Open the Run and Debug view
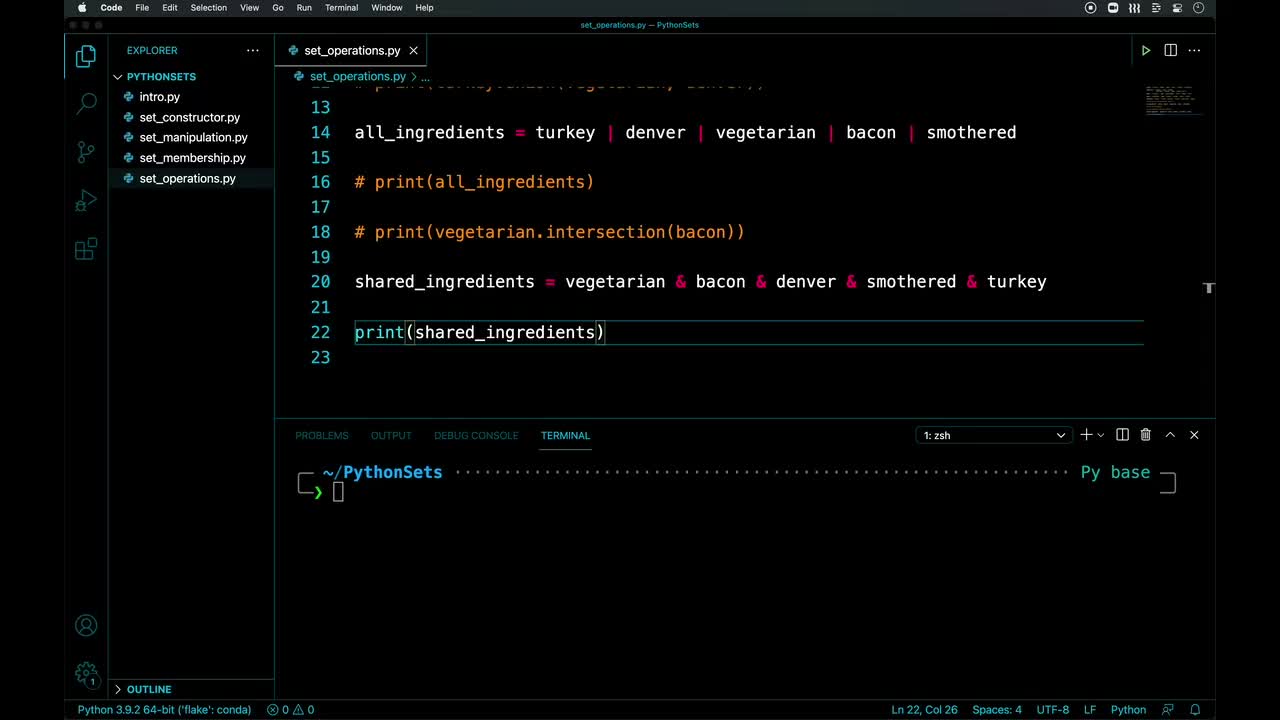 click(85, 200)
